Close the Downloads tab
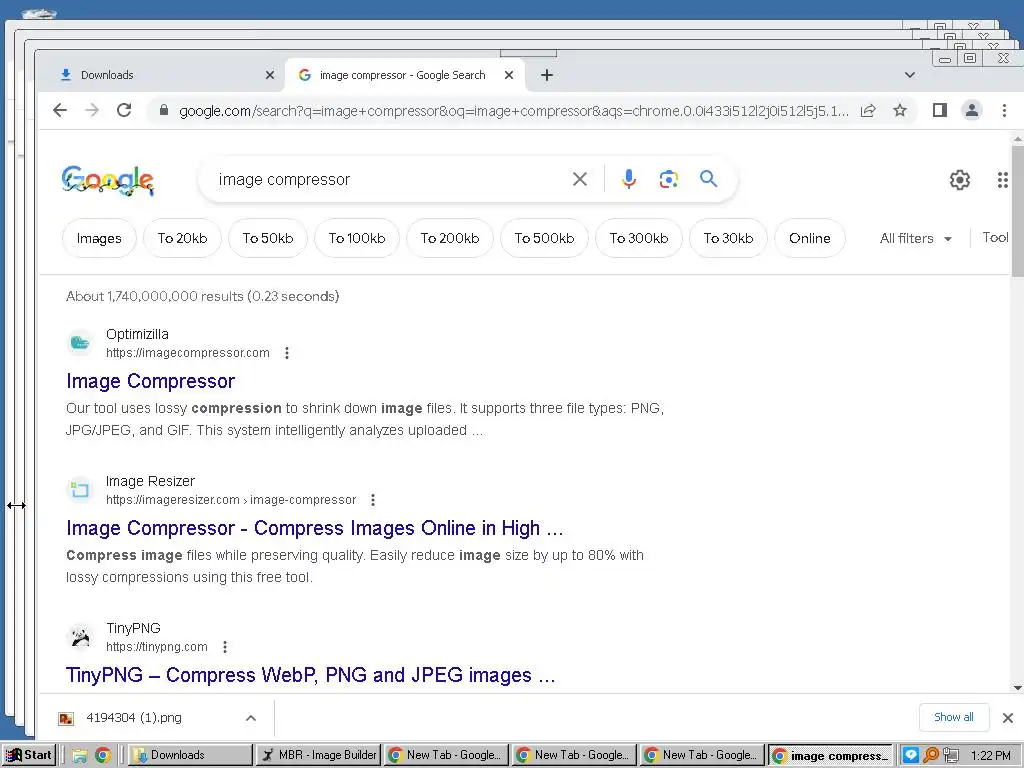 [270, 75]
